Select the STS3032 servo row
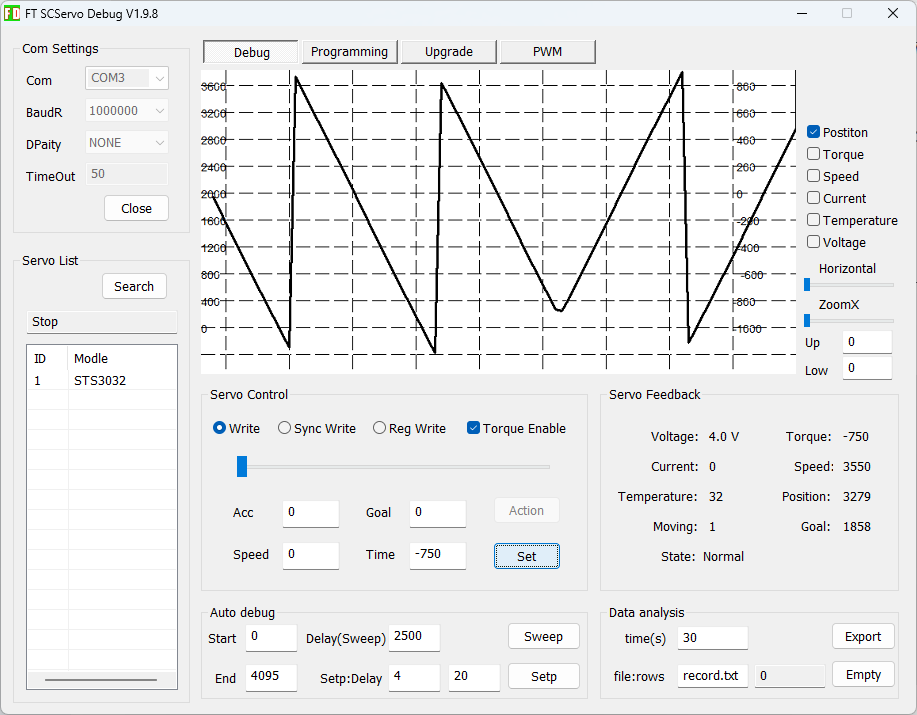This screenshot has width=917, height=715. (x=102, y=381)
